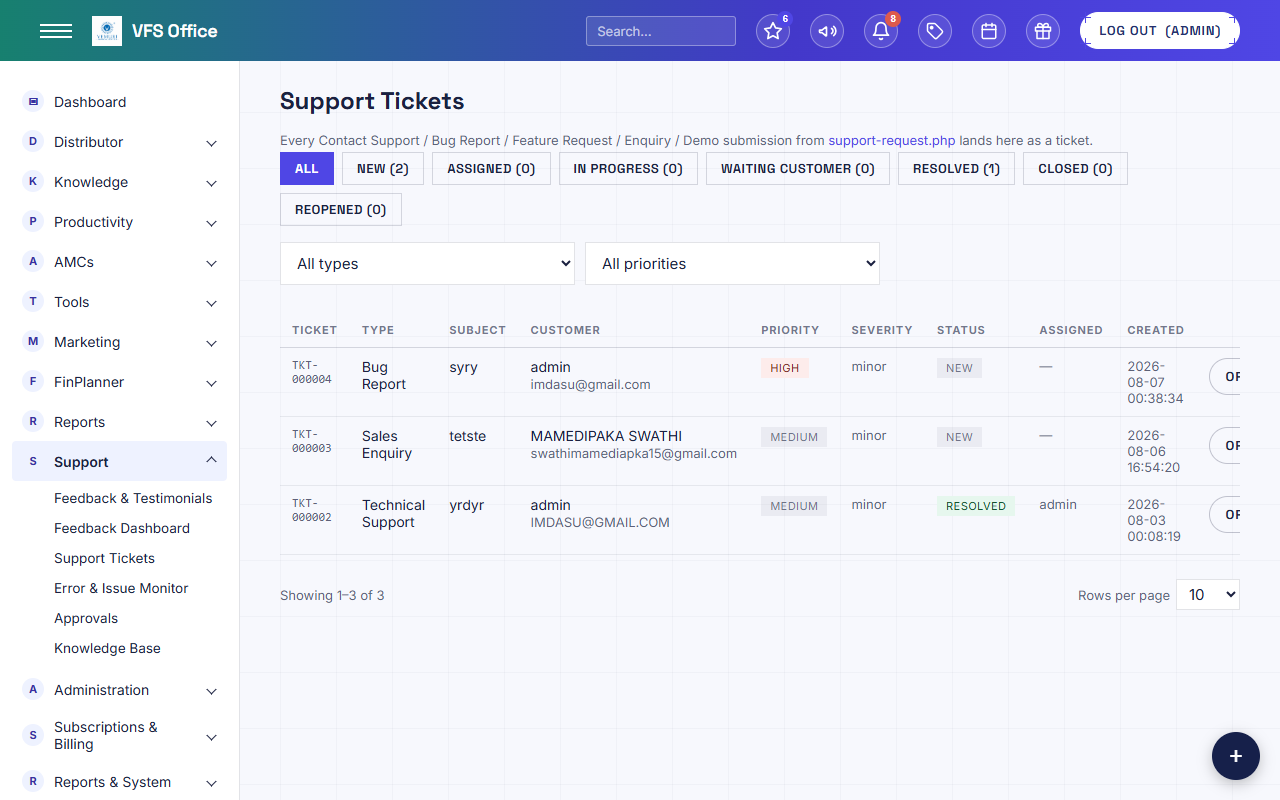The image size is (1280, 800).
Task: Log out of the admin account
Action: (x=1160, y=31)
